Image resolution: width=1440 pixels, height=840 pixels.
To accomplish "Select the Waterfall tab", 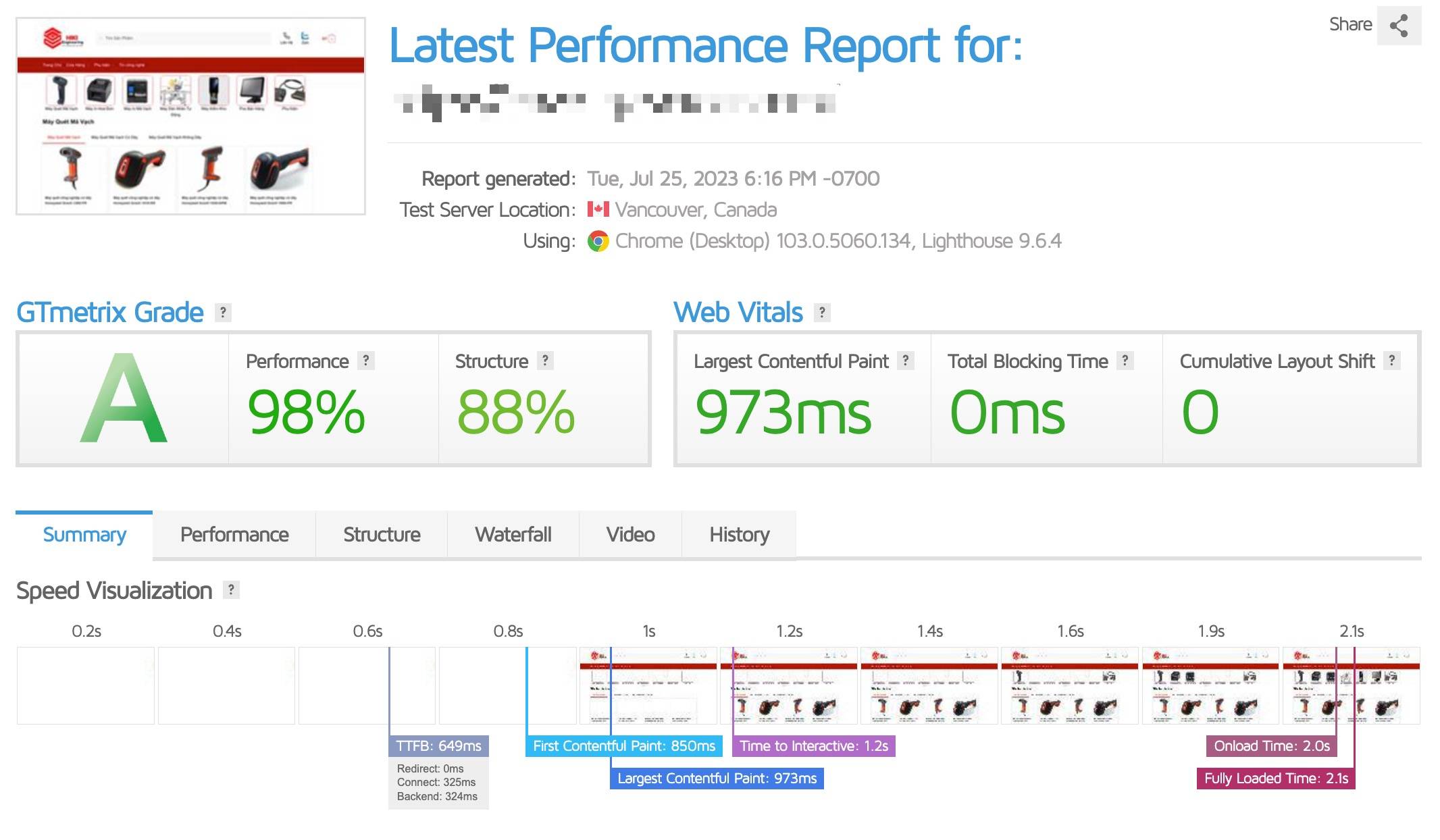I will (513, 535).
